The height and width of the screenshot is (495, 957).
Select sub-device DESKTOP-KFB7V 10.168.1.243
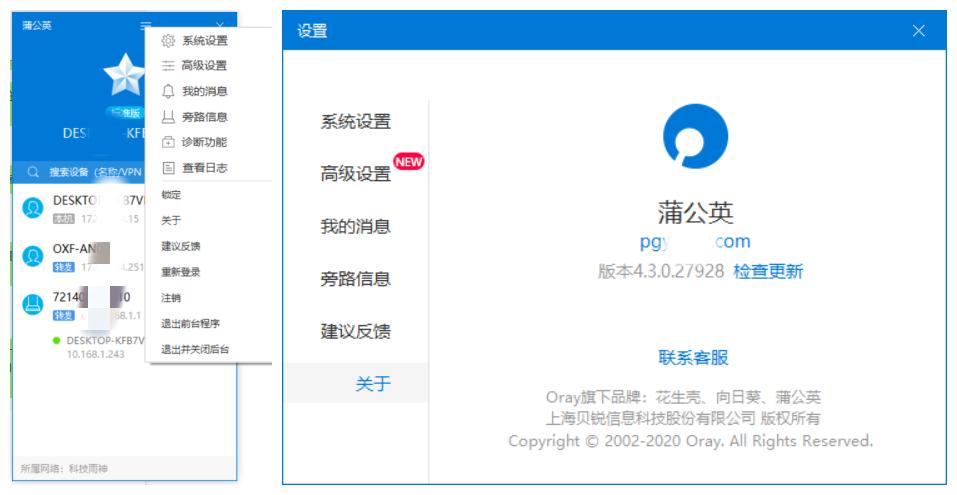(x=98, y=347)
